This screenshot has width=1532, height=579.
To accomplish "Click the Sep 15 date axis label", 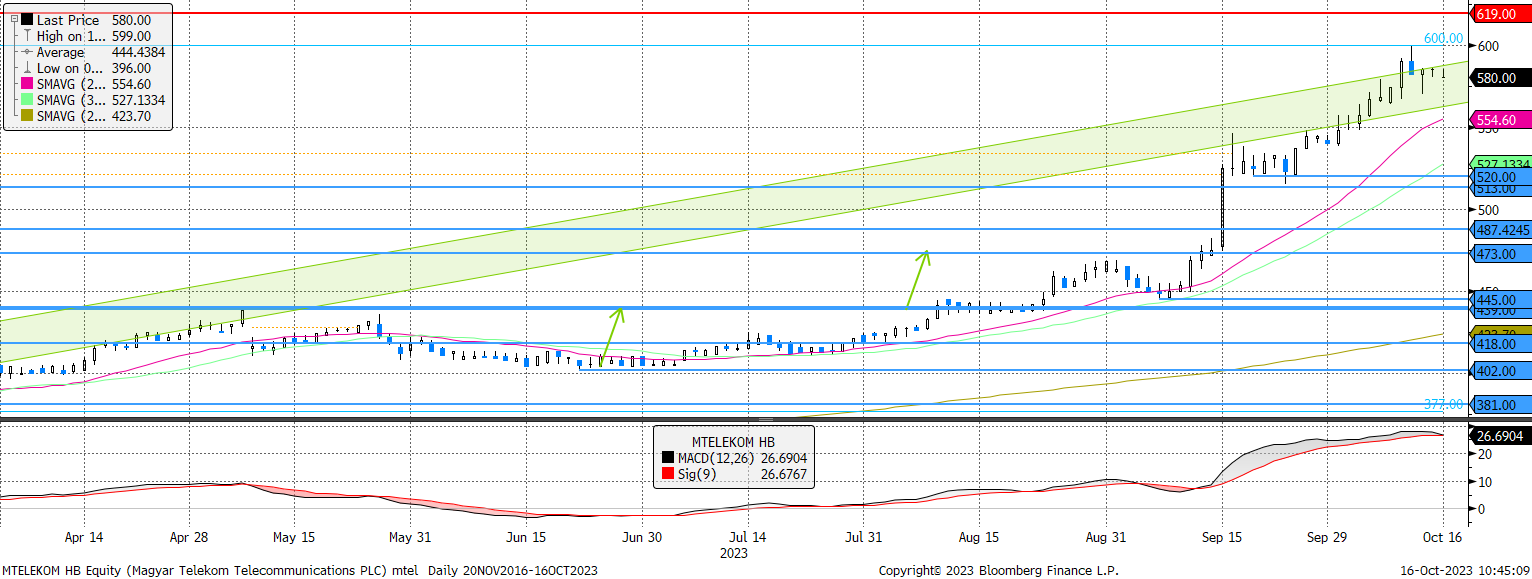I will [x=1222, y=537].
